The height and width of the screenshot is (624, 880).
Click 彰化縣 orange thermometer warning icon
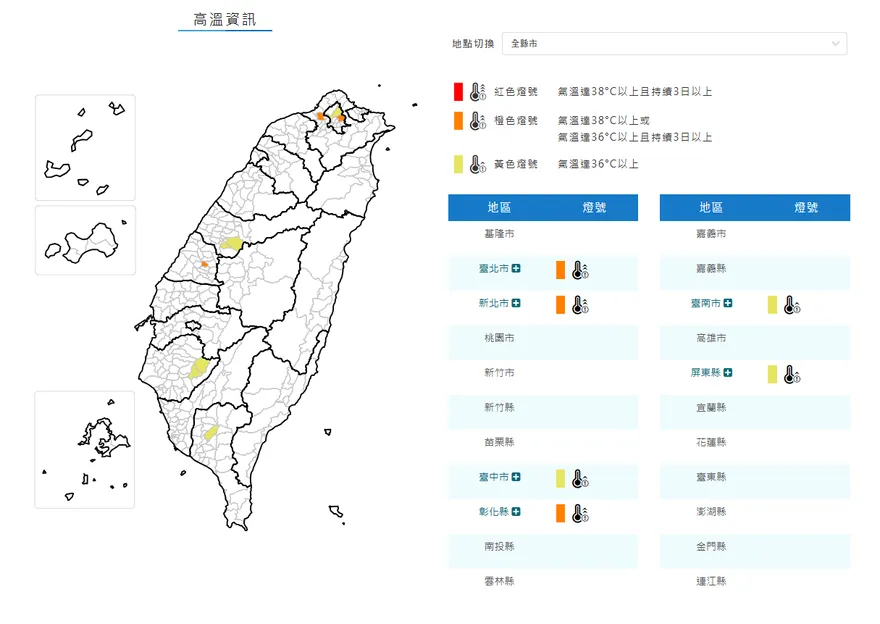point(579,513)
